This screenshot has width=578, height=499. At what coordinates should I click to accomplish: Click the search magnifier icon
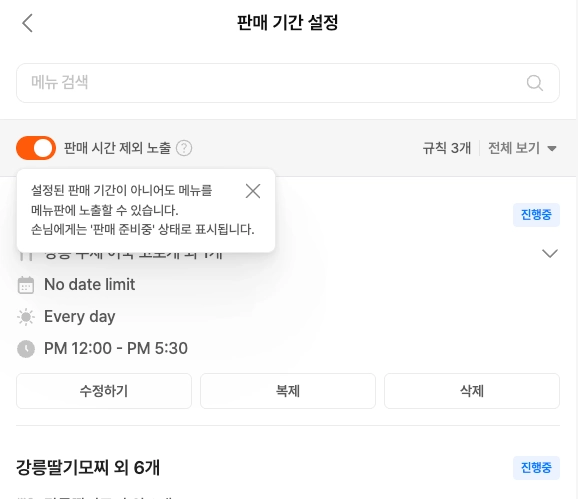[x=535, y=83]
